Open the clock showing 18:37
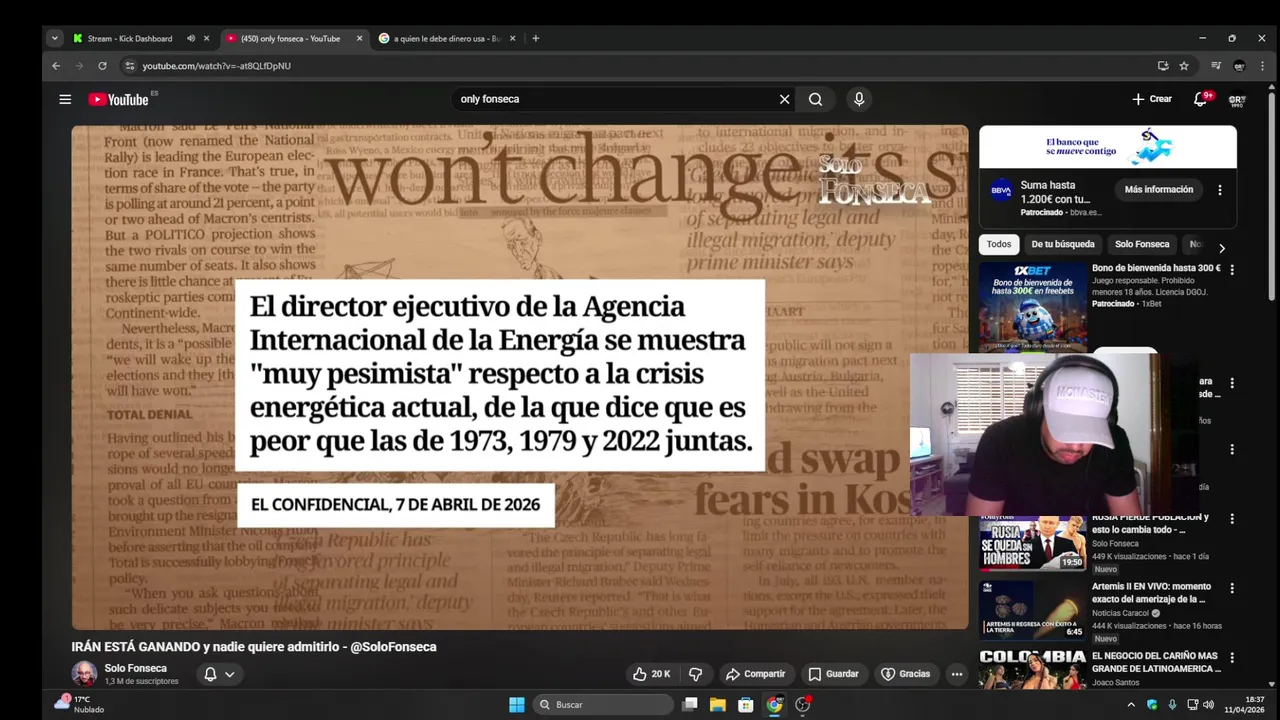Screen dimensions: 1280x720 (1245, 705)
